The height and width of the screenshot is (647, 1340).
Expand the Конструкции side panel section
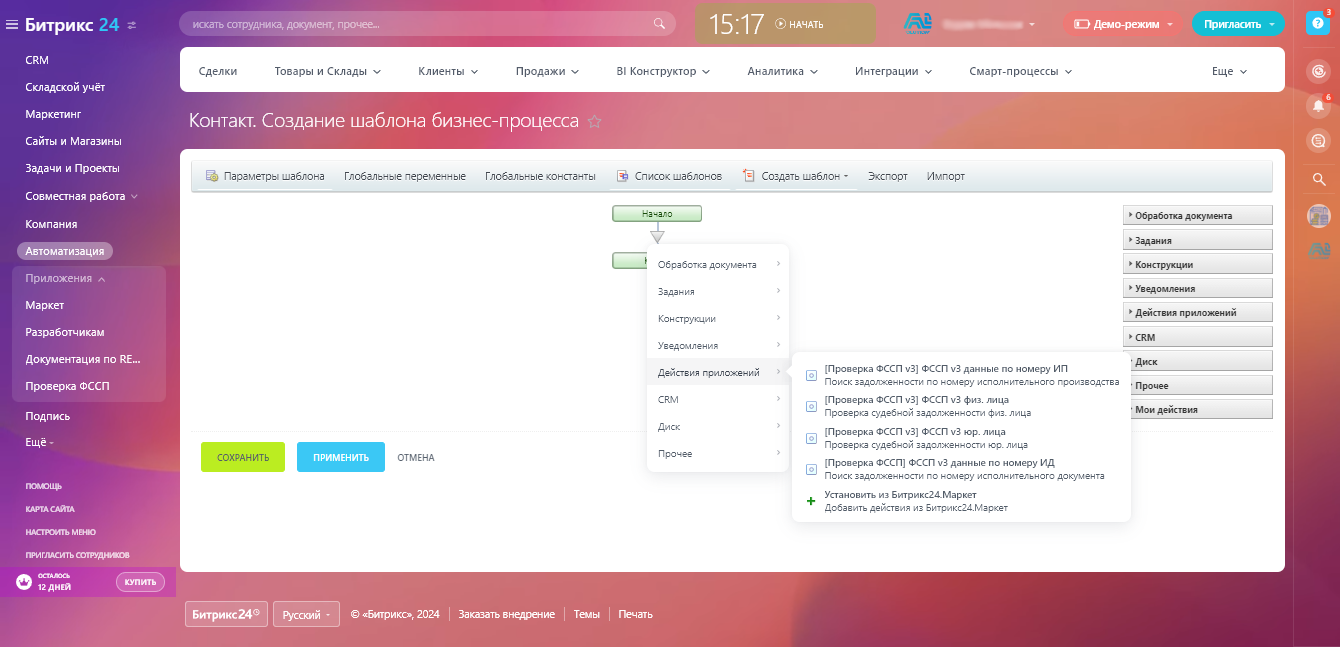(x=1198, y=264)
